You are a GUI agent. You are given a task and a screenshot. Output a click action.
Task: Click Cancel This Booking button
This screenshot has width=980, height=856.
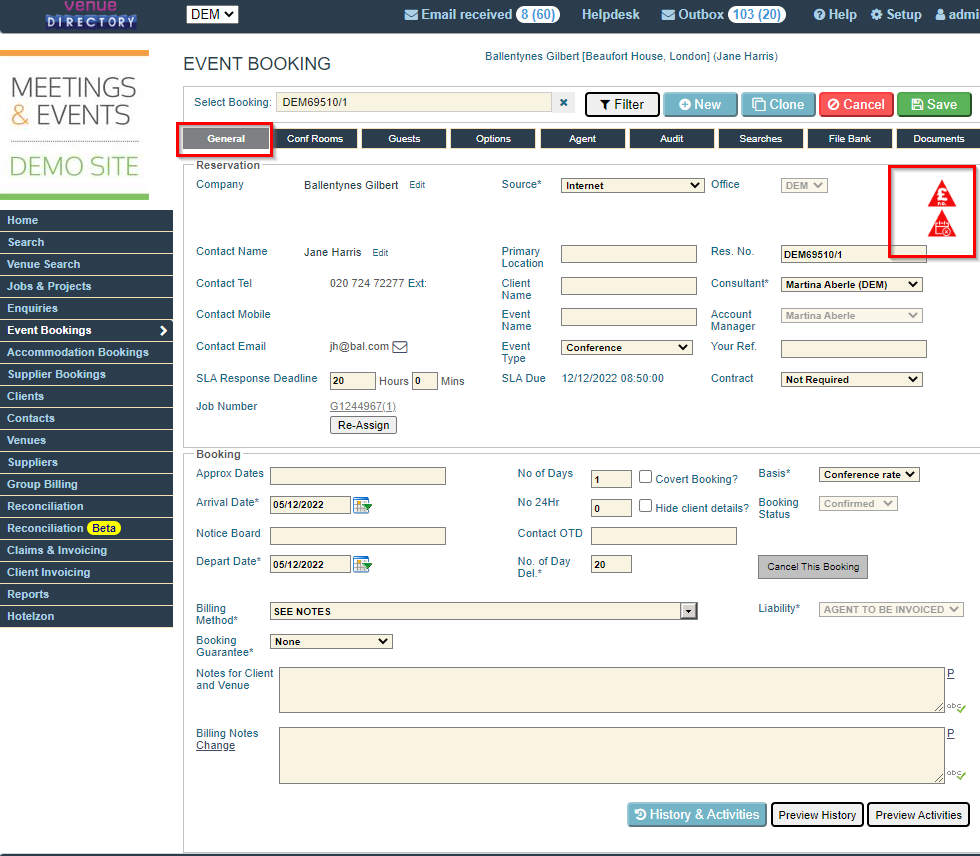click(812, 567)
